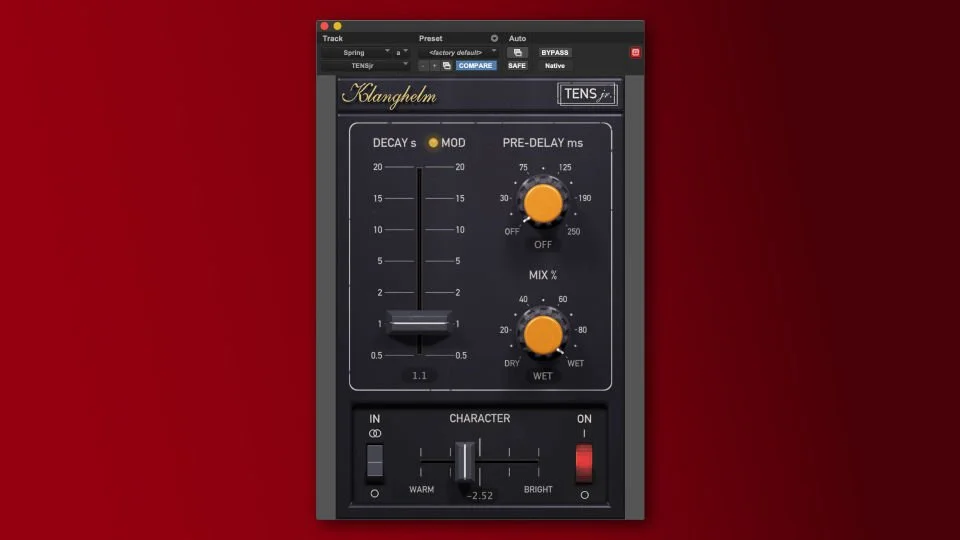The width and height of the screenshot is (960, 540).
Task: Click the 'Track' header label
Action: (x=332, y=39)
